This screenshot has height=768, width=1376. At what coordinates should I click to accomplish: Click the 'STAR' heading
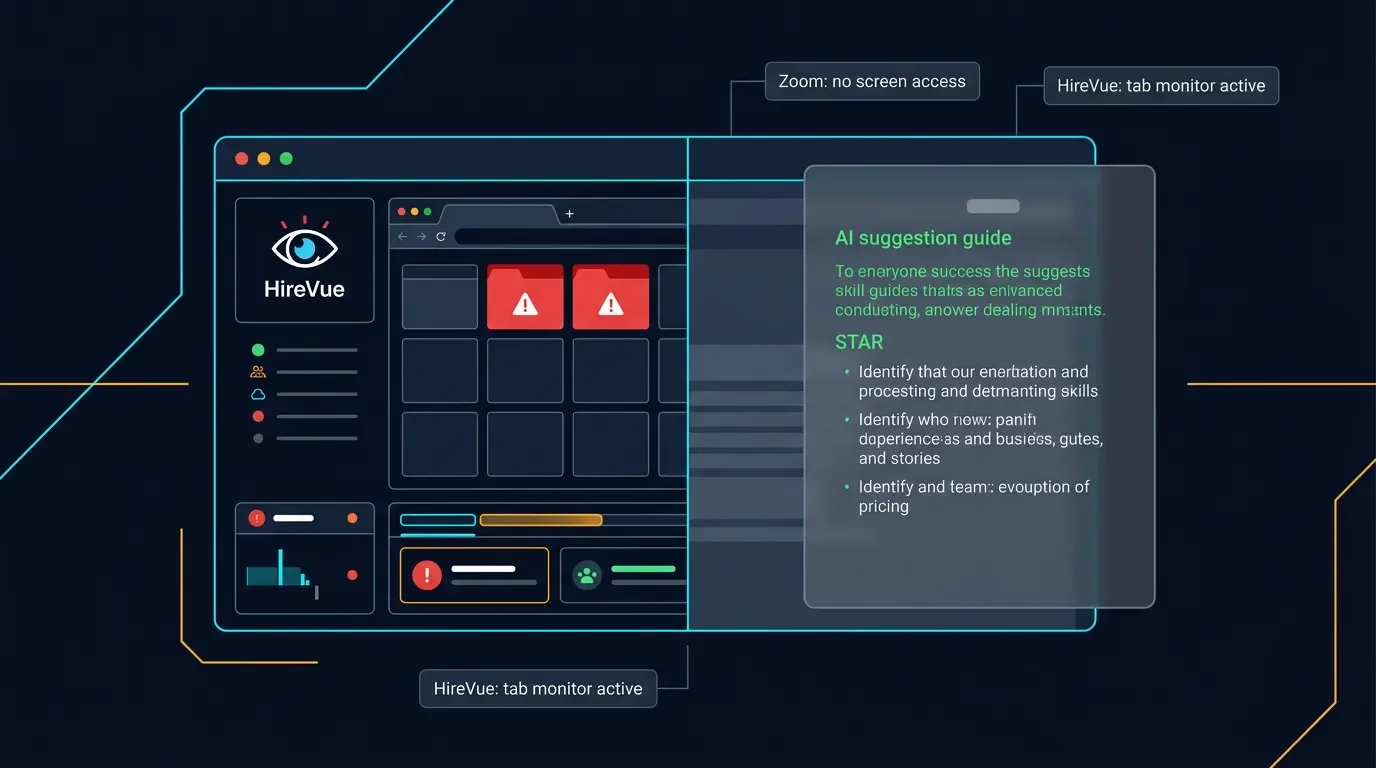[859, 342]
